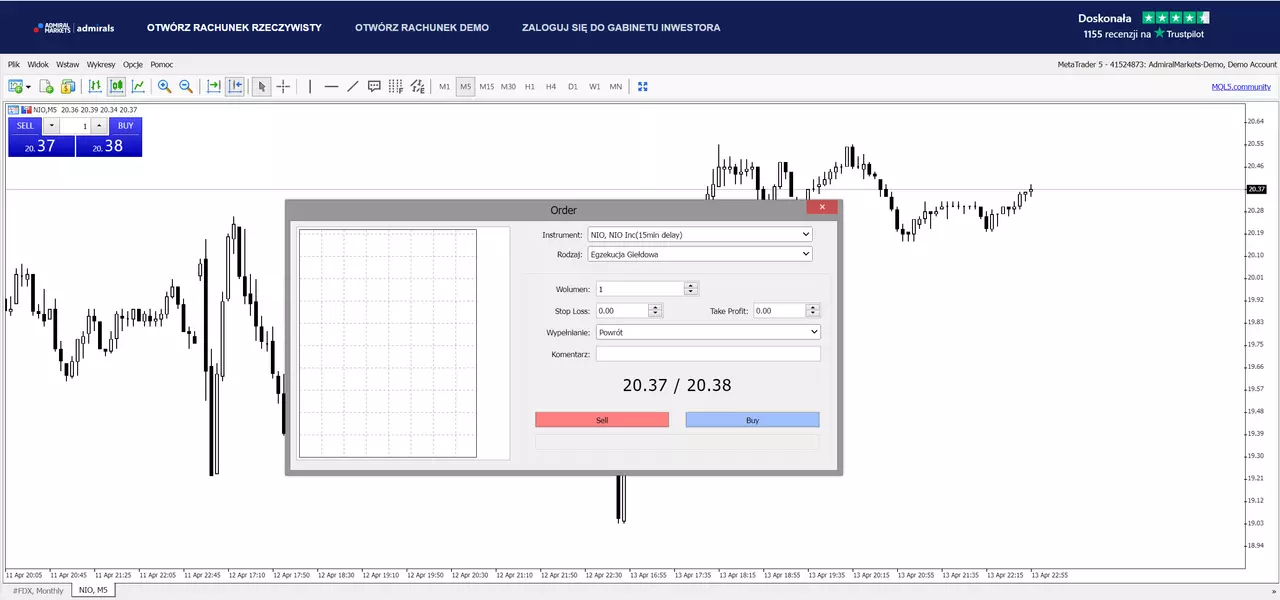This screenshot has width=1280, height=600.
Task: Switch chart to line chart view
Action: pos(138,87)
